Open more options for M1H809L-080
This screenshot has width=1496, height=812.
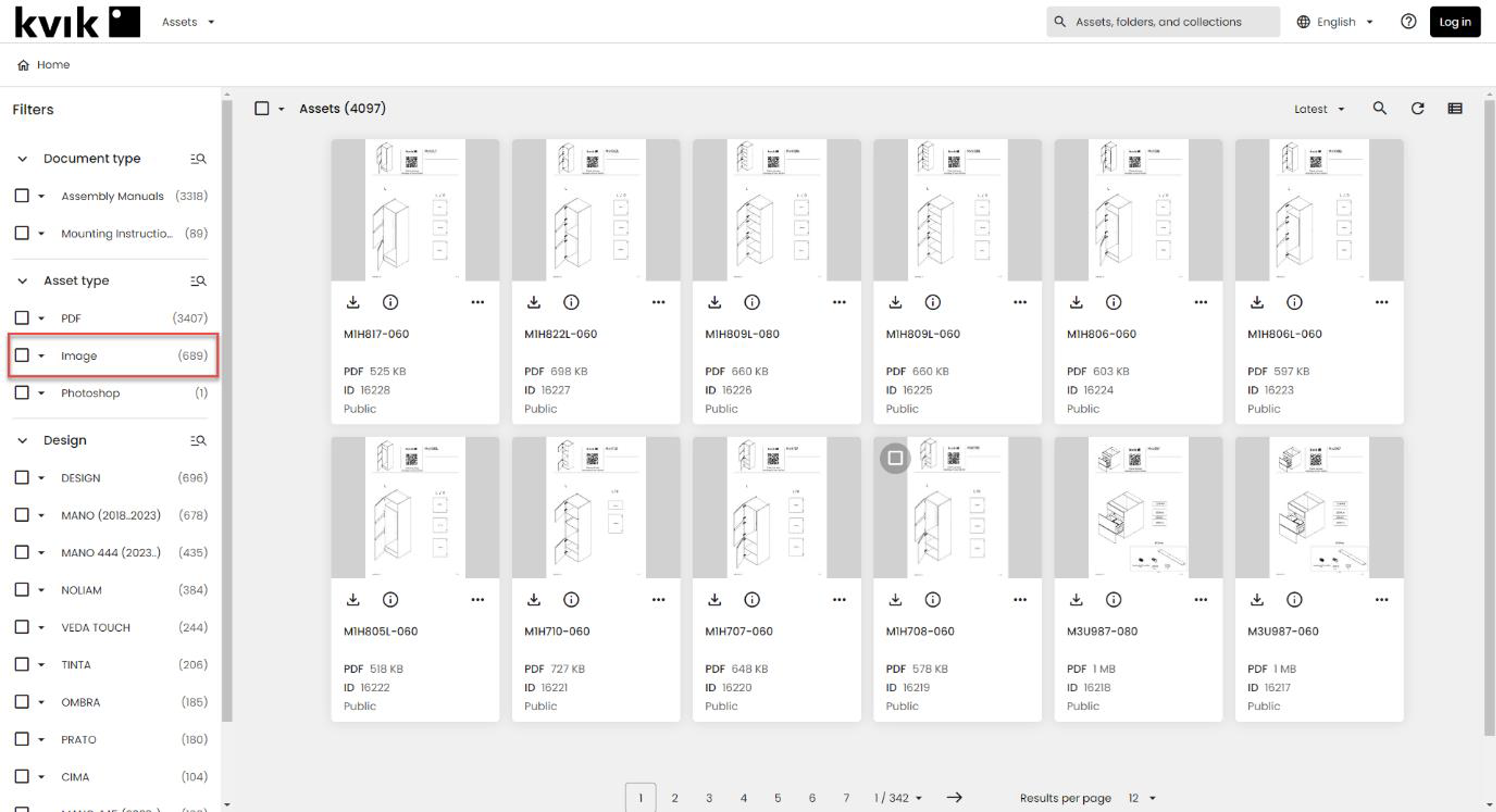(839, 302)
